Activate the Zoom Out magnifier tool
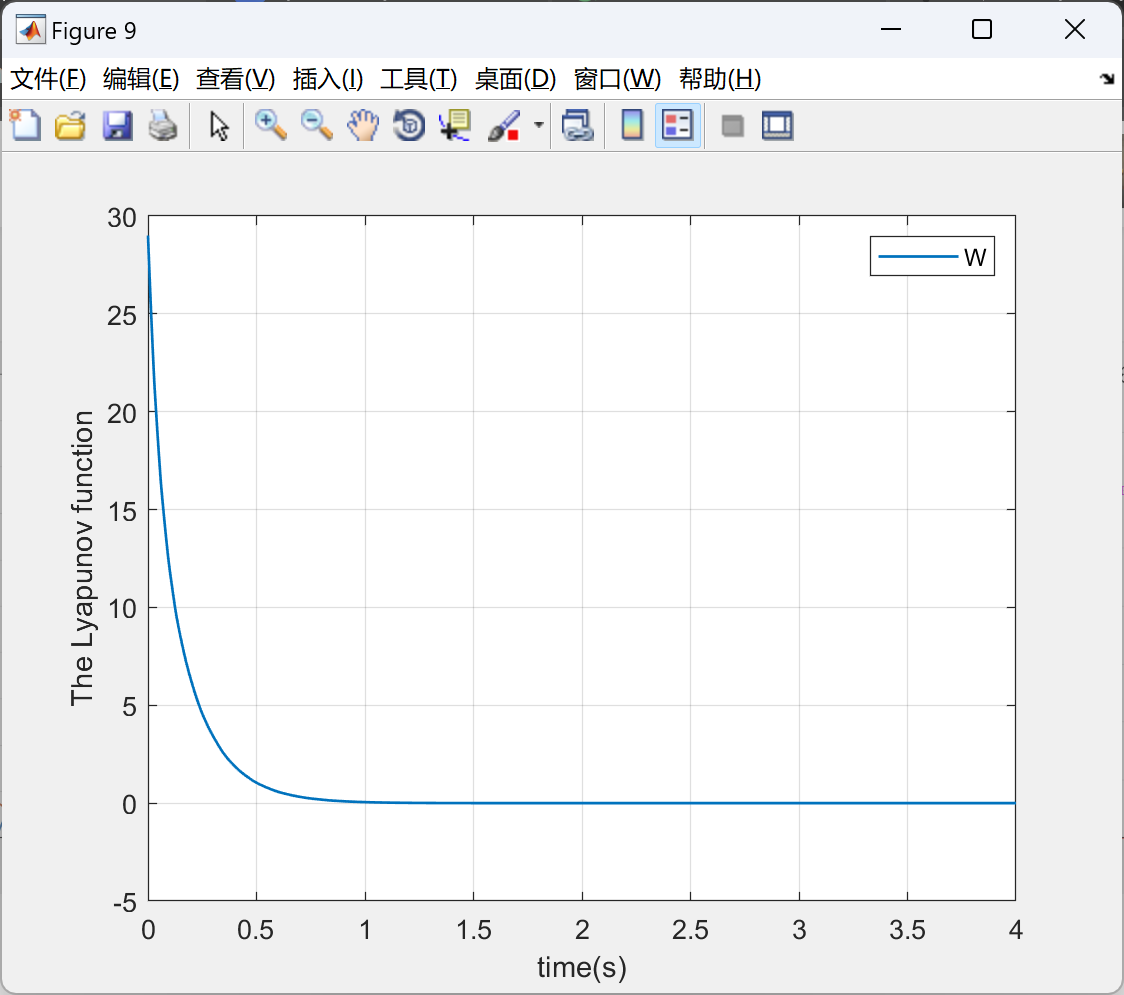Viewport: 1124px width, 995px height. (x=317, y=125)
